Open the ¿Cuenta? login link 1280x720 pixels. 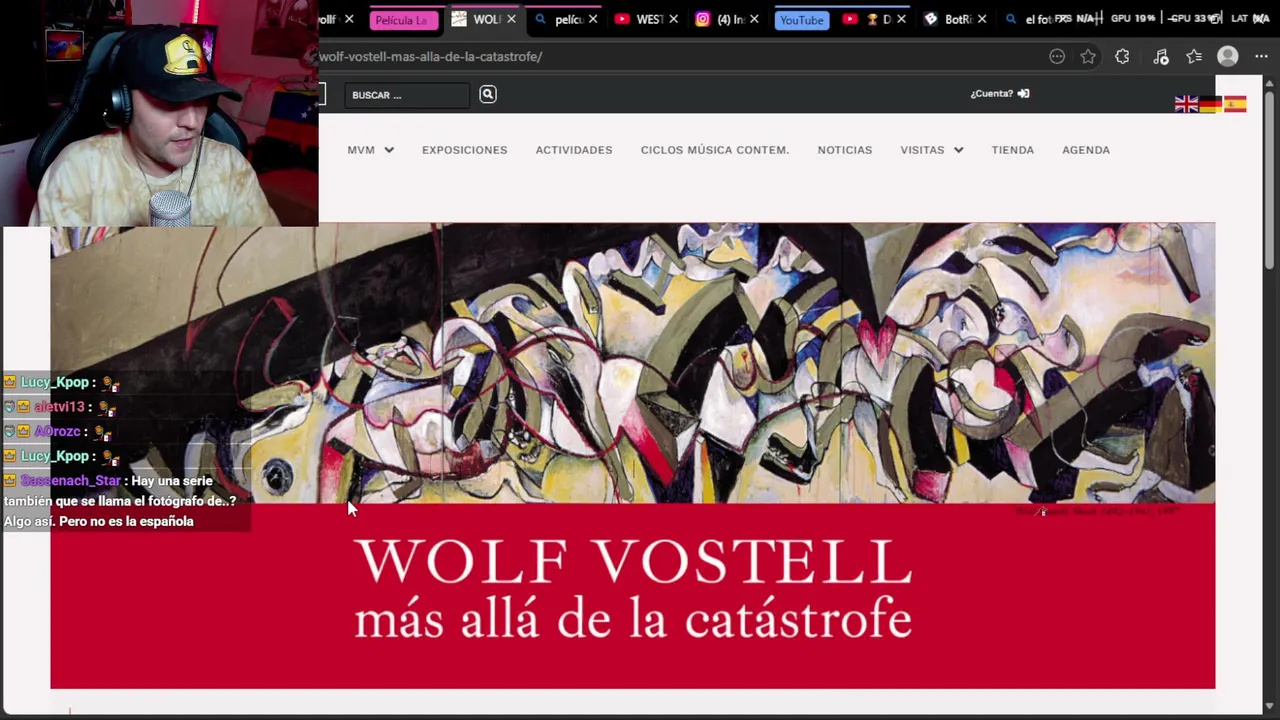point(999,93)
